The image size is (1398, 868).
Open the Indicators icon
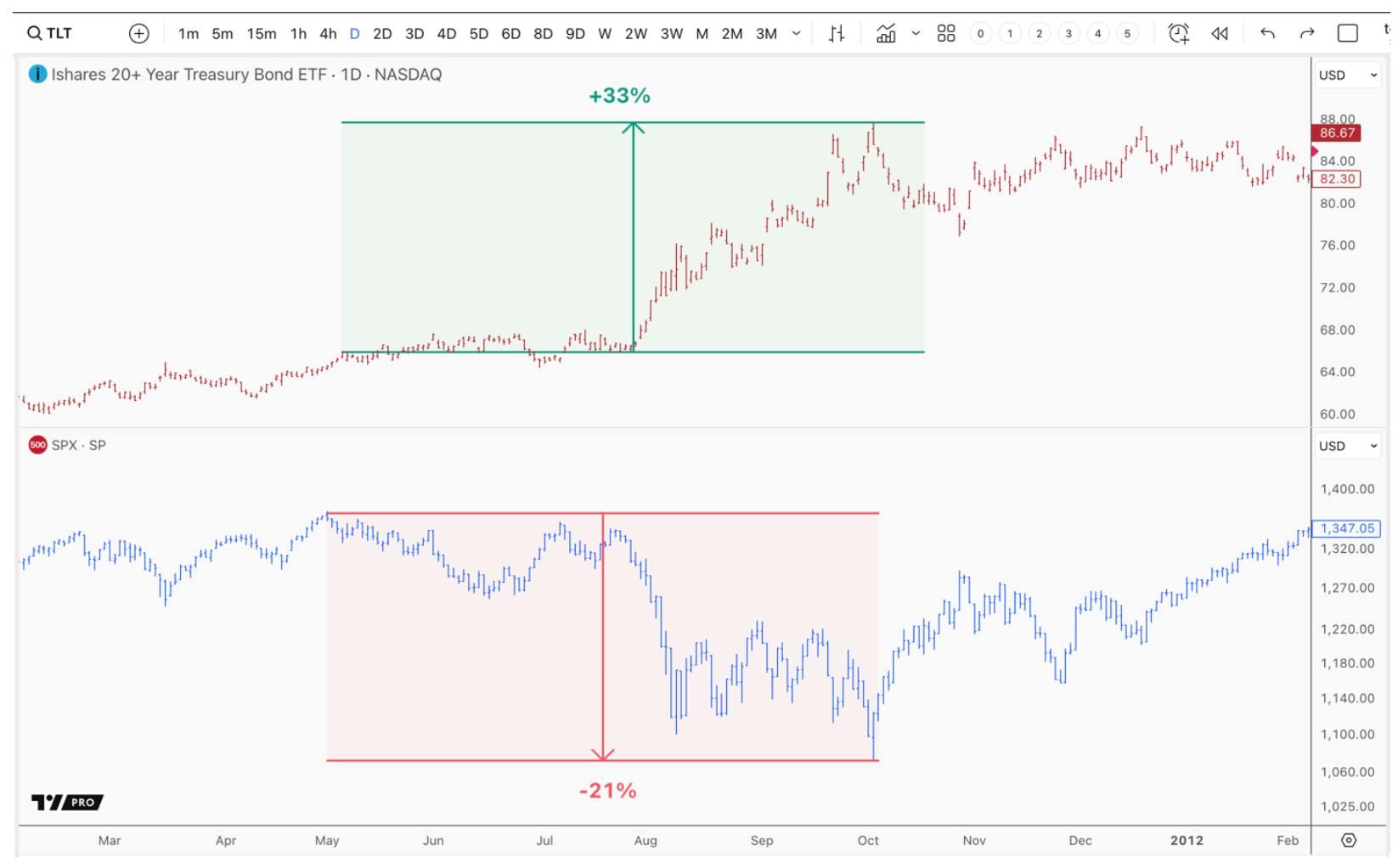coord(886,33)
